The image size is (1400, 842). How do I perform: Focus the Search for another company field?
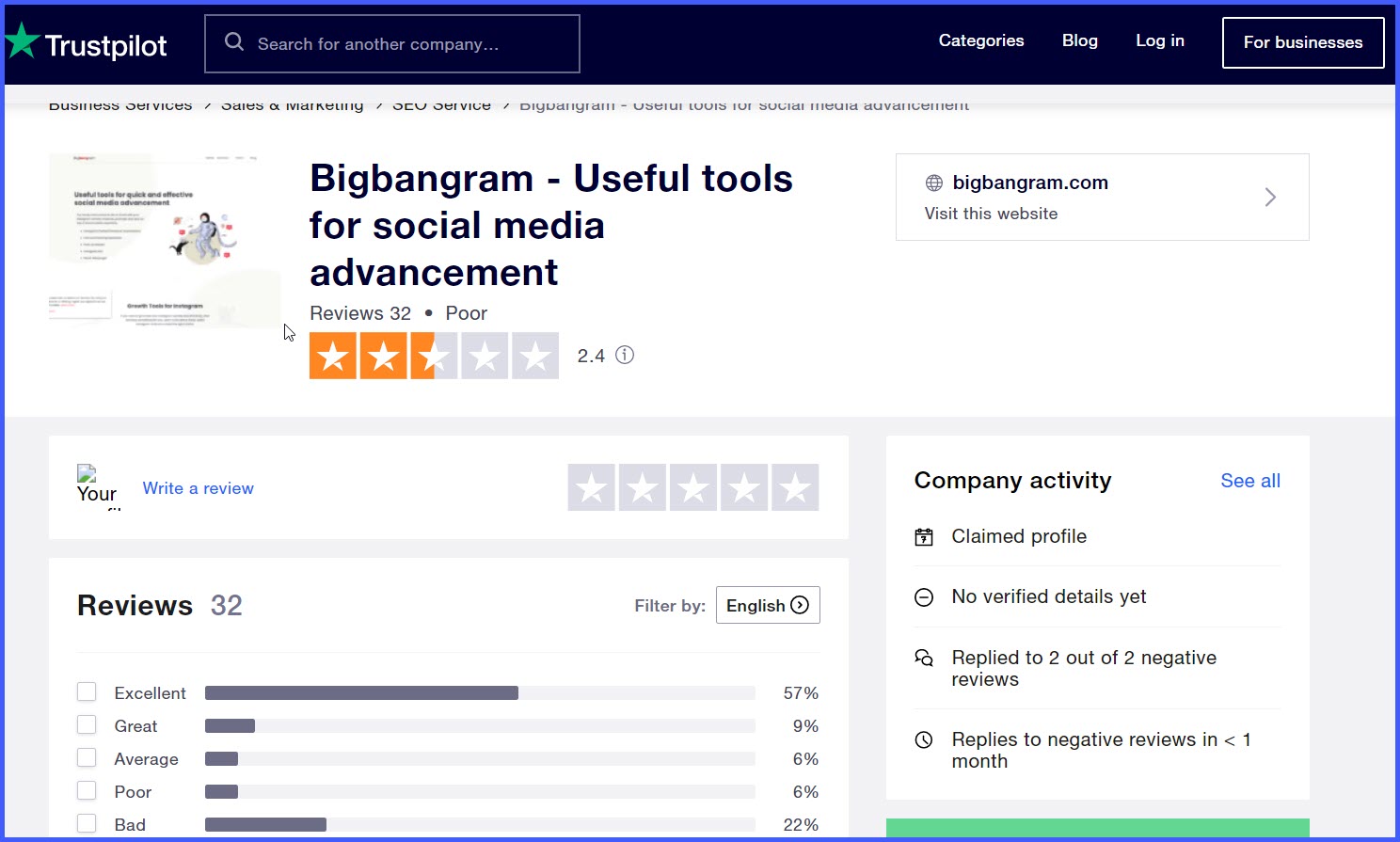pos(392,43)
